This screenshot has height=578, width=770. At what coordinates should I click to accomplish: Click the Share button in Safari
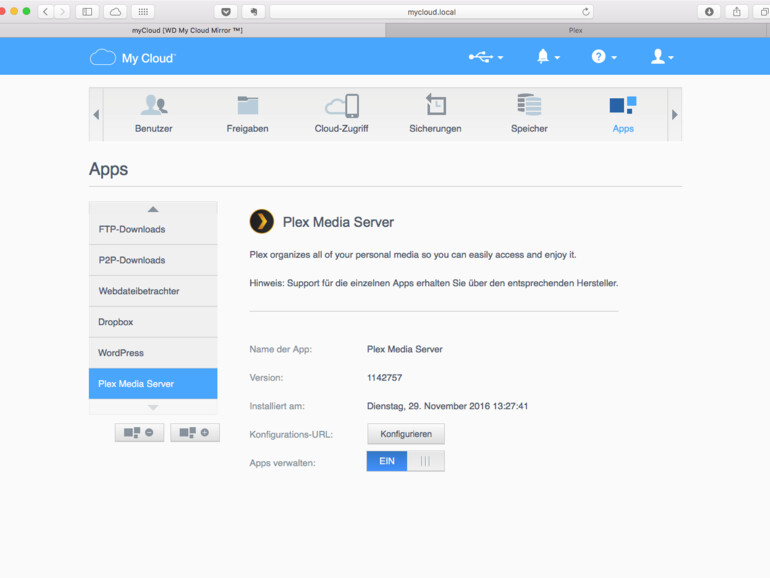(x=737, y=12)
